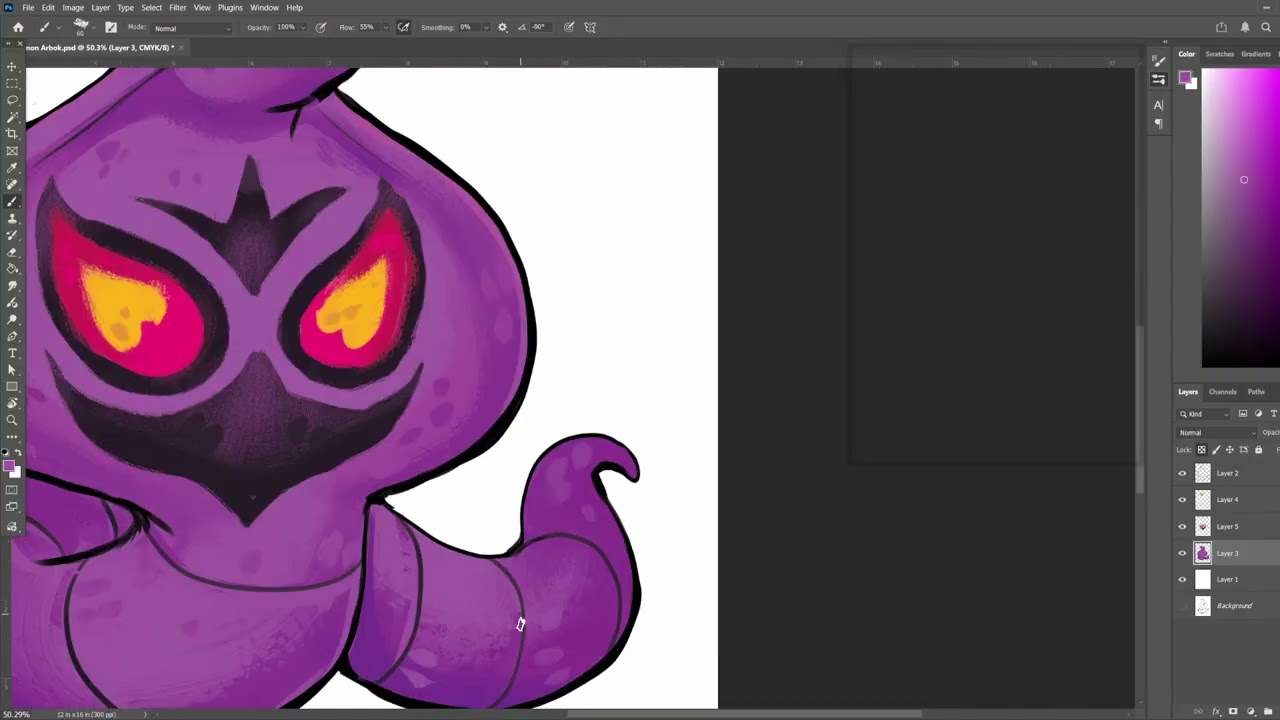1280x720 pixels.
Task: Select the Pen tool
Action: tap(12, 336)
